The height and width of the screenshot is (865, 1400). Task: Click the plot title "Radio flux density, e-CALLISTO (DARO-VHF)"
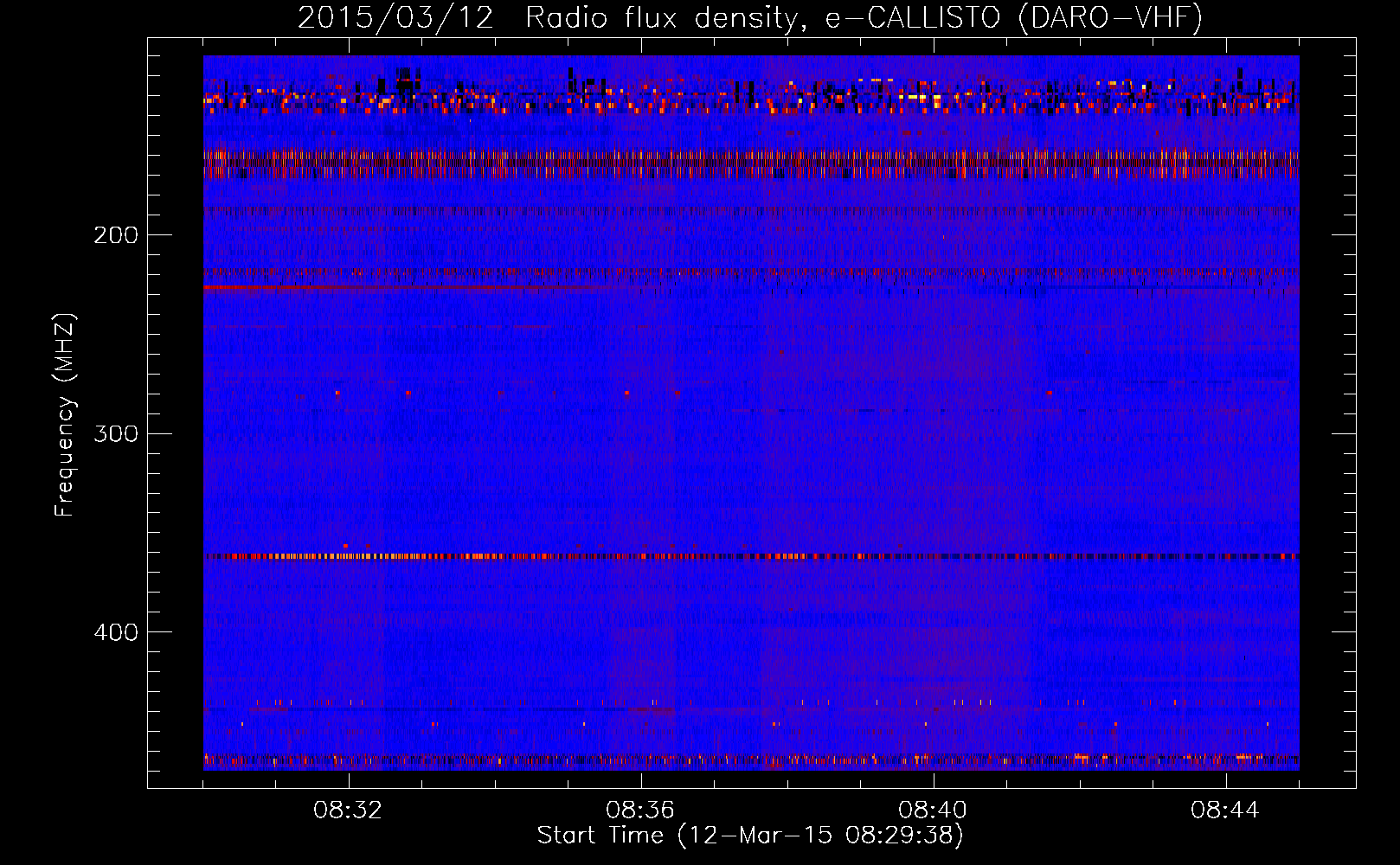tap(864, 18)
